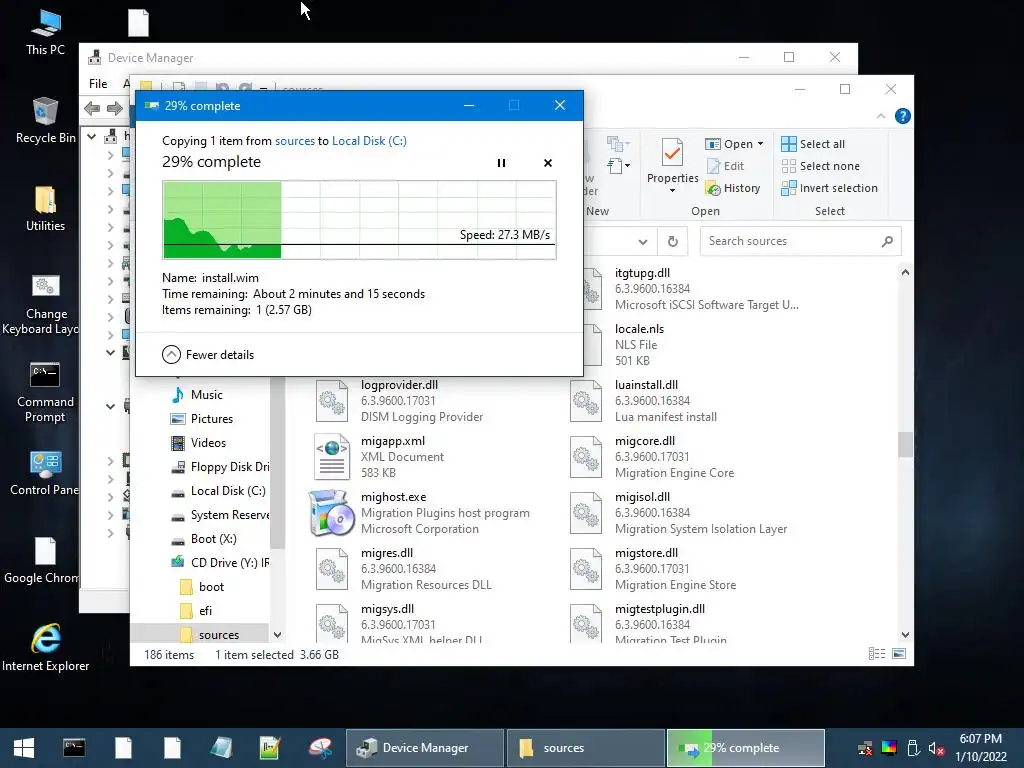Switch to sources taskbar button
Image resolution: width=1024 pixels, height=768 pixels.
point(586,748)
